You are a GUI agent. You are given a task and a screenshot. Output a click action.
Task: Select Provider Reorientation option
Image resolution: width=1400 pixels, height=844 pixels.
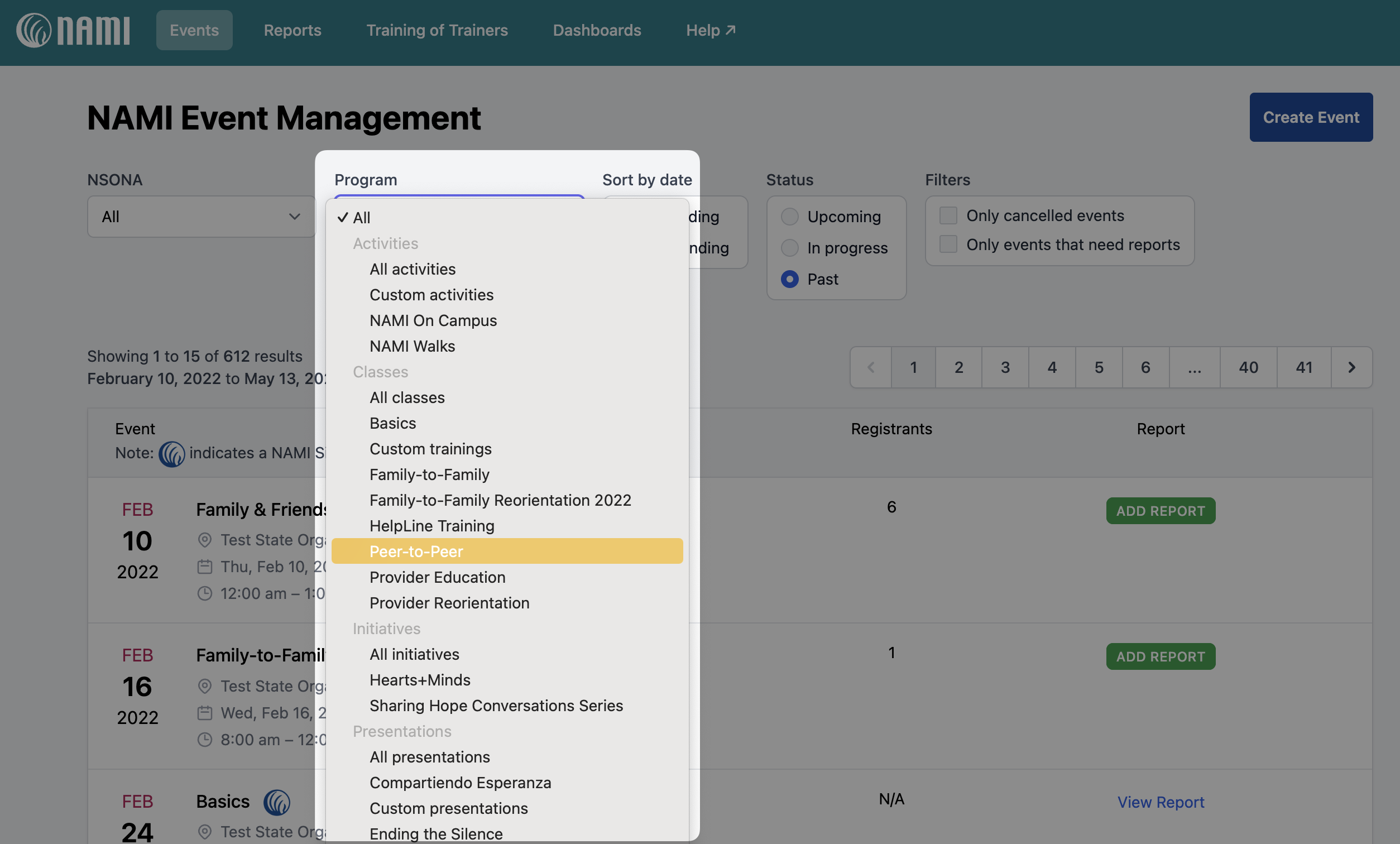[x=507, y=602]
